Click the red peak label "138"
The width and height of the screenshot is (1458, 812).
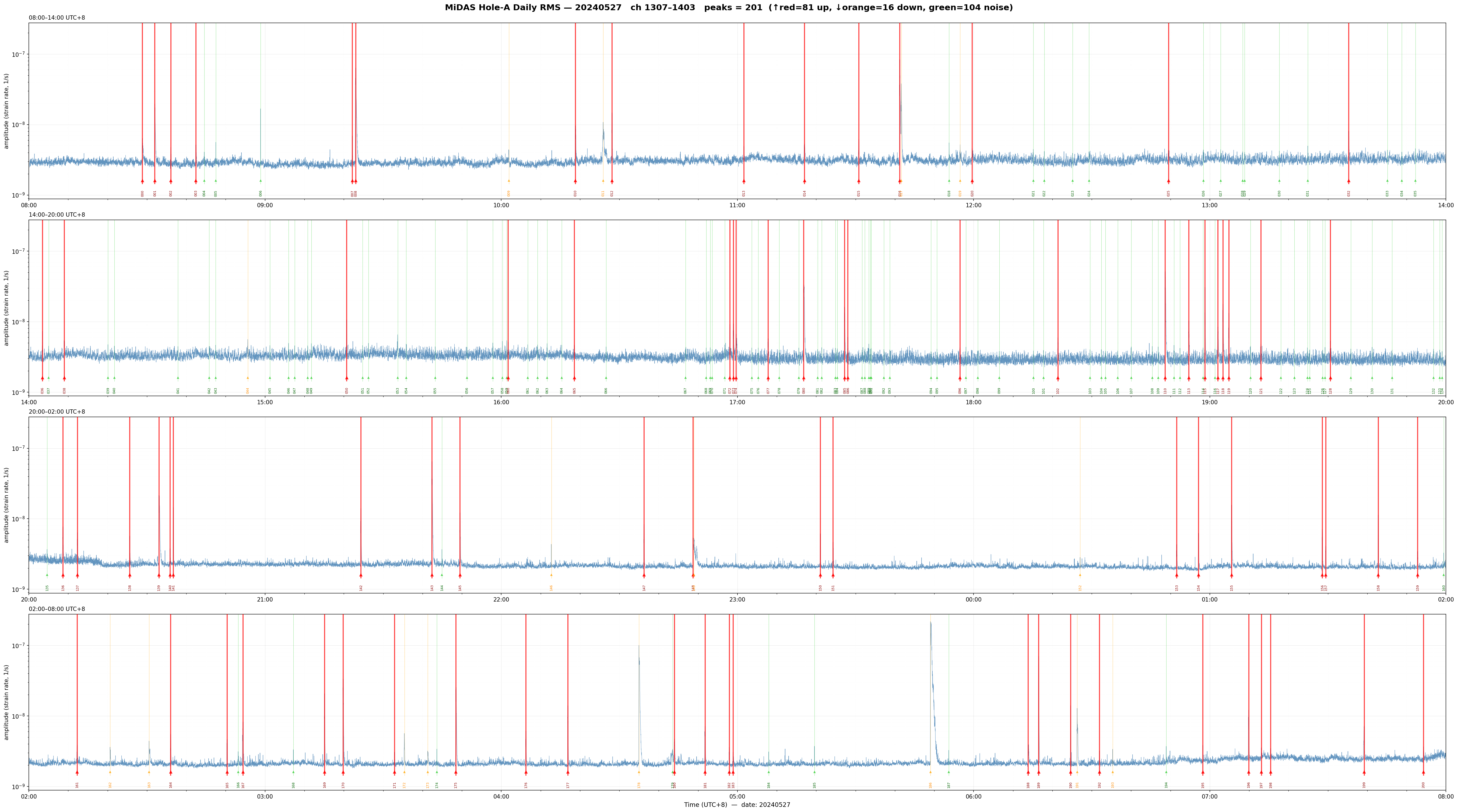[130, 588]
